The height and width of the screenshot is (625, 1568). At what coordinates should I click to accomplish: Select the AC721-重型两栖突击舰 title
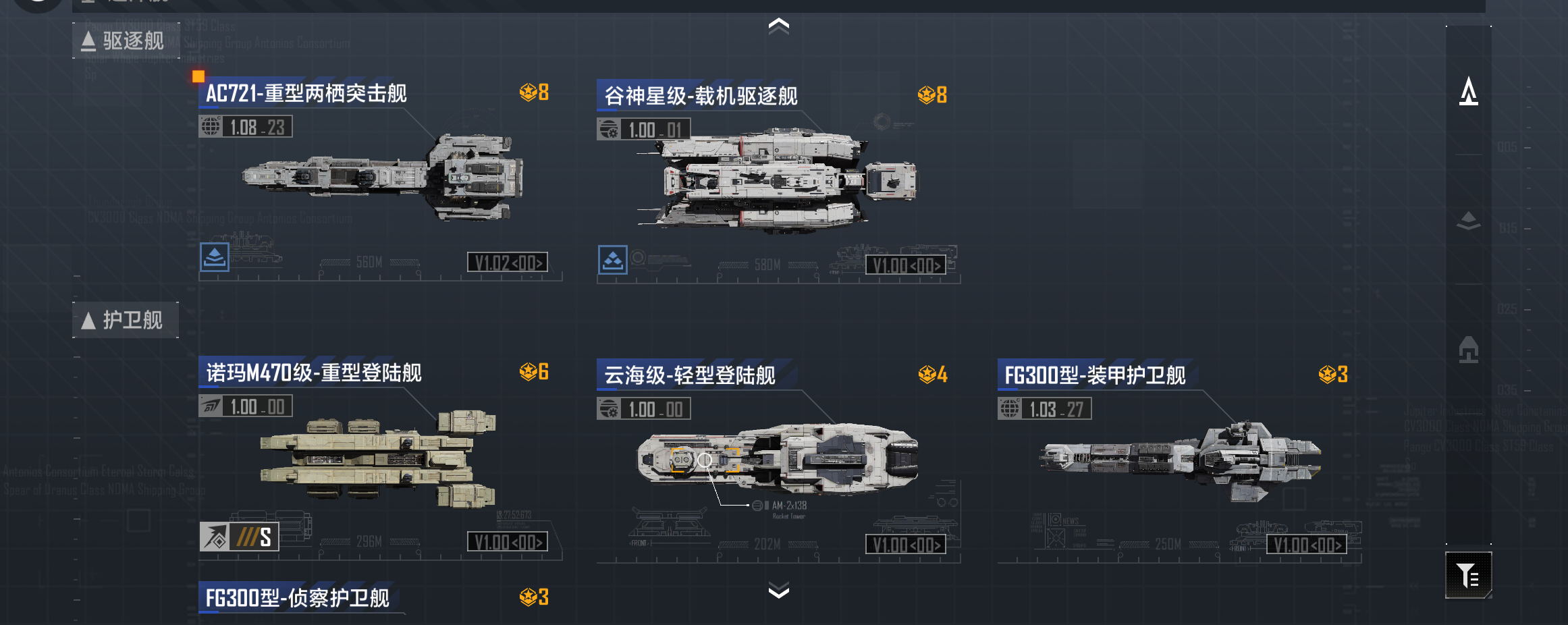306,93
